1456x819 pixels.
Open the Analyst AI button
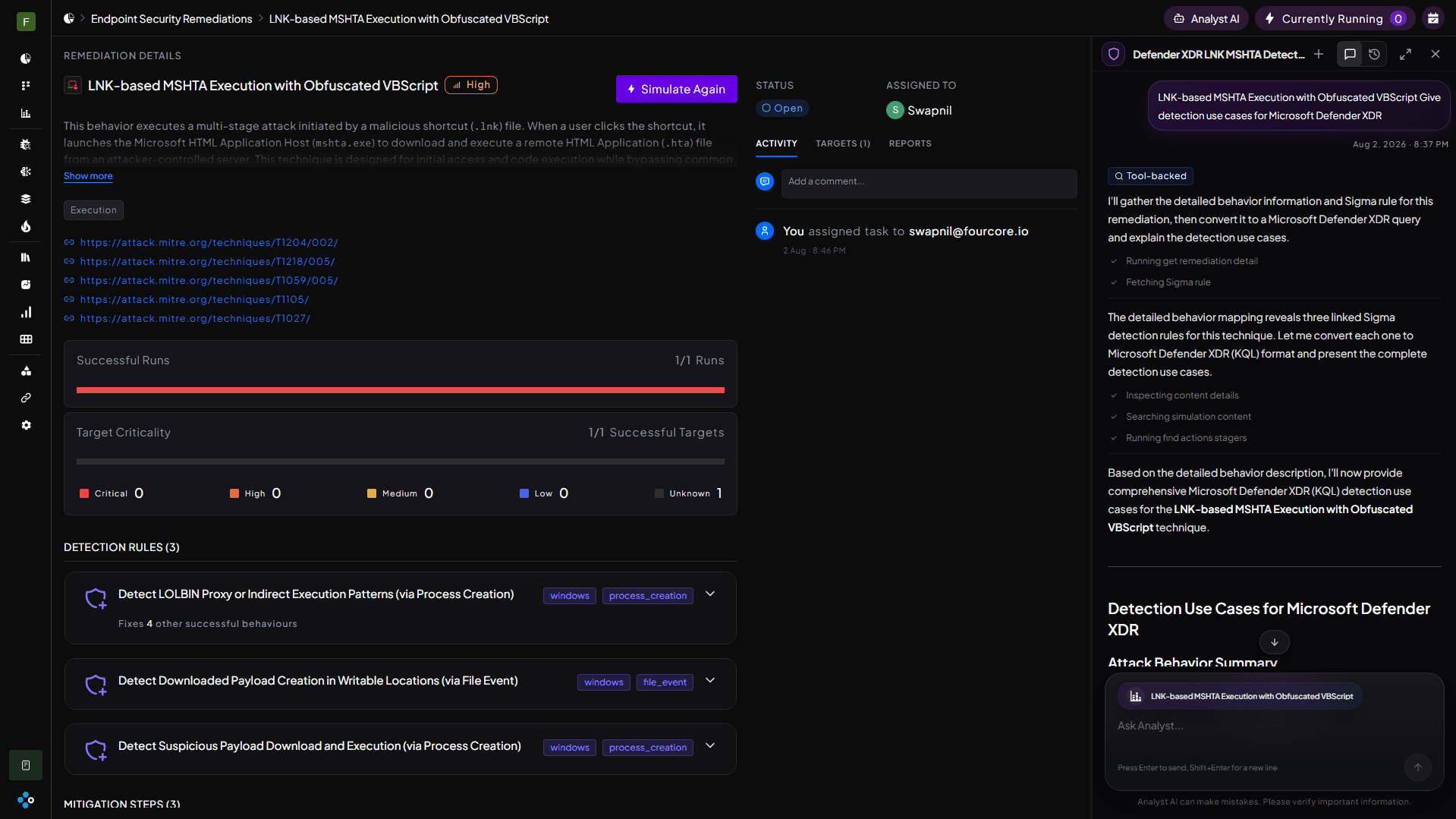[1206, 18]
